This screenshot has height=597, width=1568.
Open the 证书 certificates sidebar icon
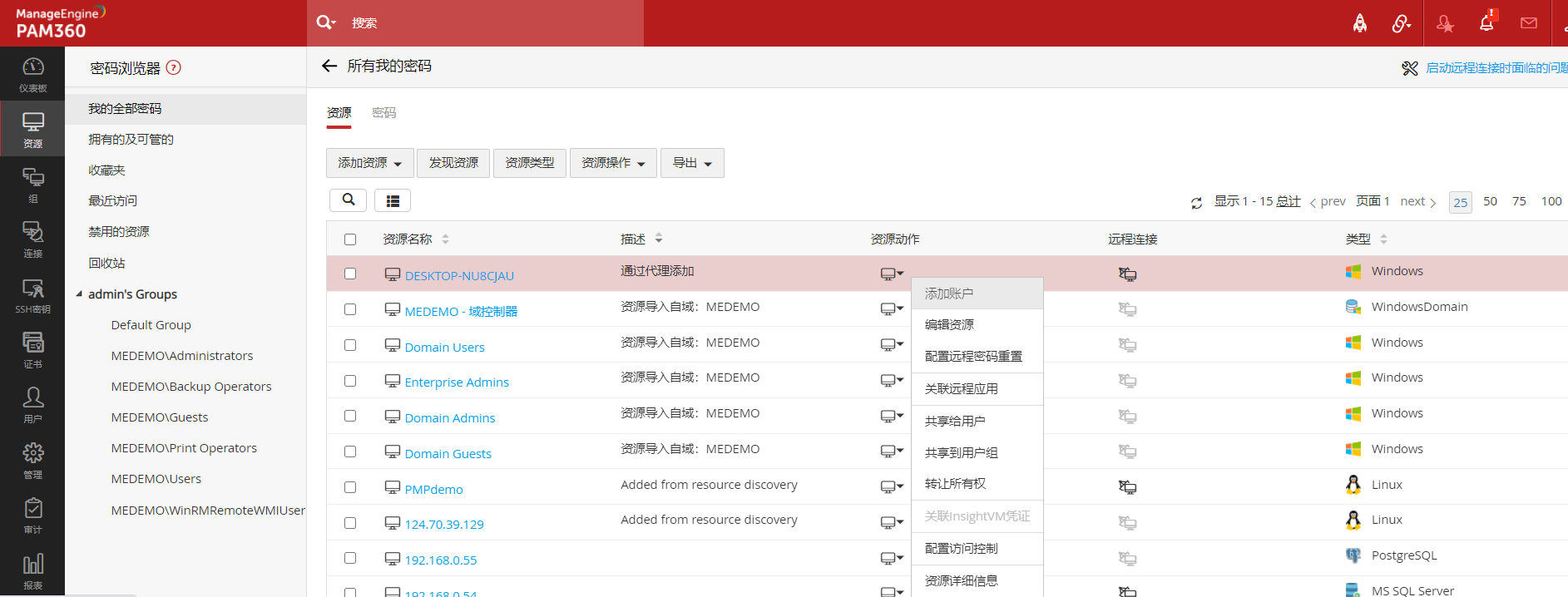(x=32, y=349)
